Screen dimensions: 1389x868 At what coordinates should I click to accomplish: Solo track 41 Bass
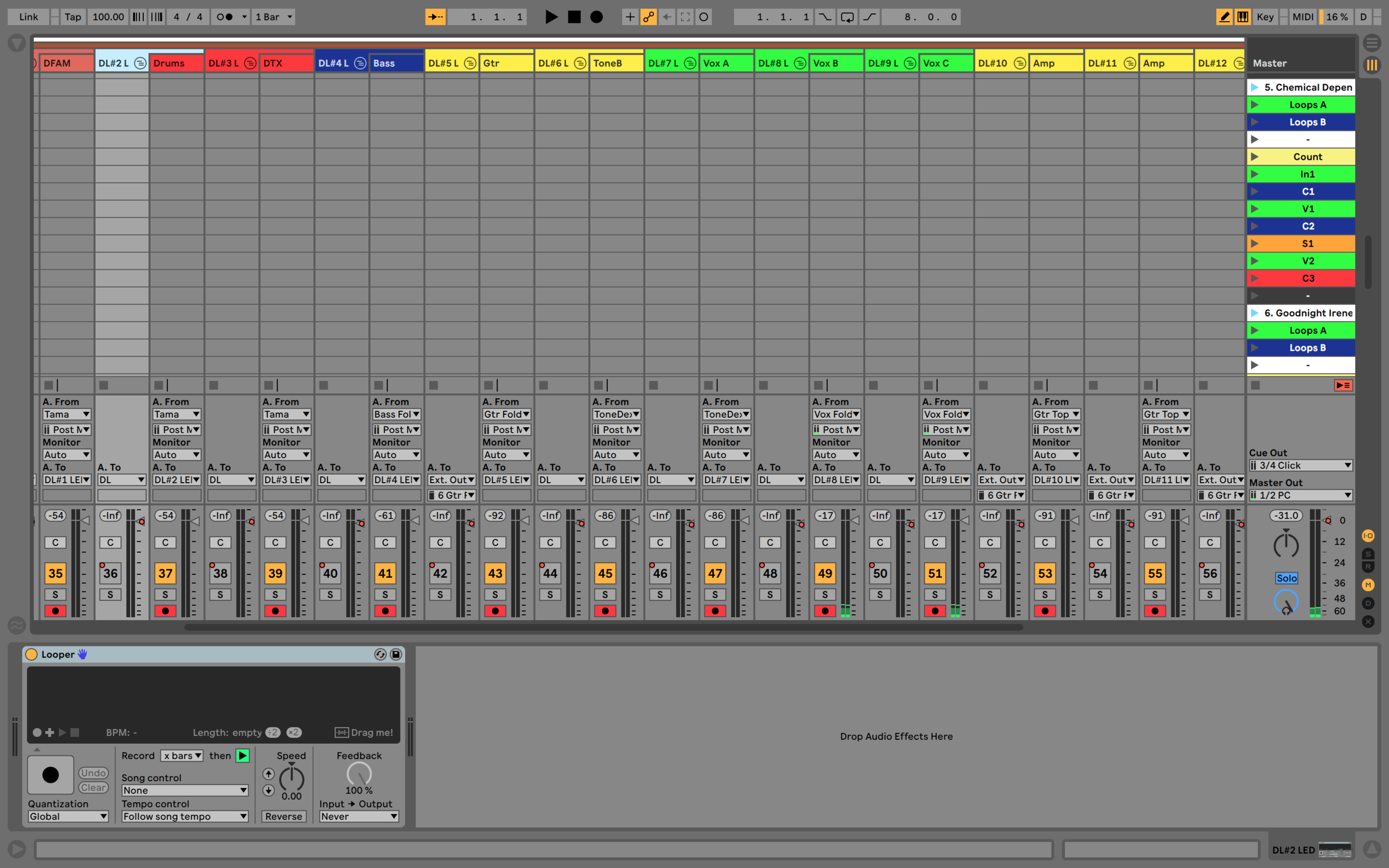385,595
